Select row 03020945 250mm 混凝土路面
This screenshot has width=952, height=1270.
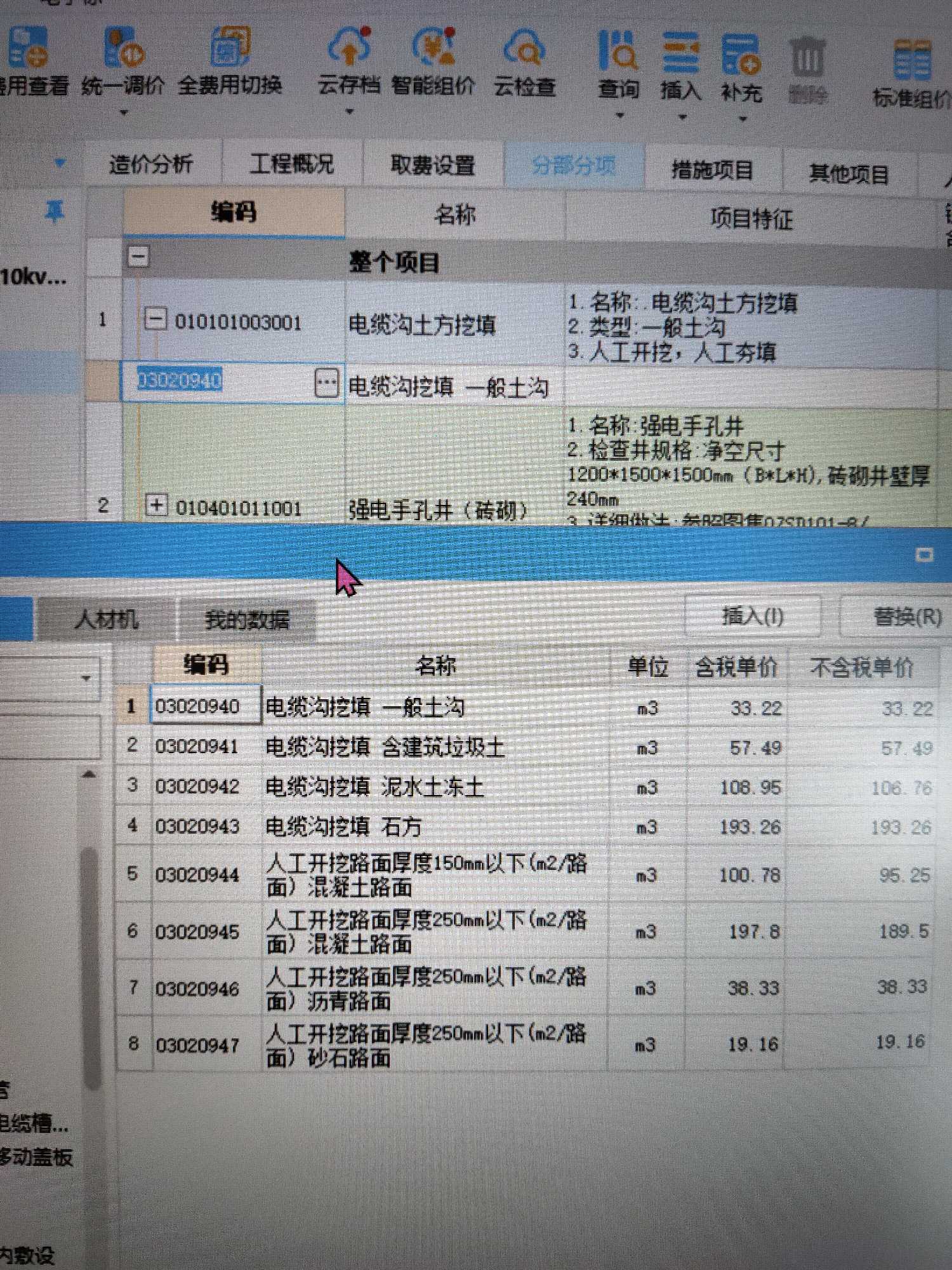coord(526,932)
